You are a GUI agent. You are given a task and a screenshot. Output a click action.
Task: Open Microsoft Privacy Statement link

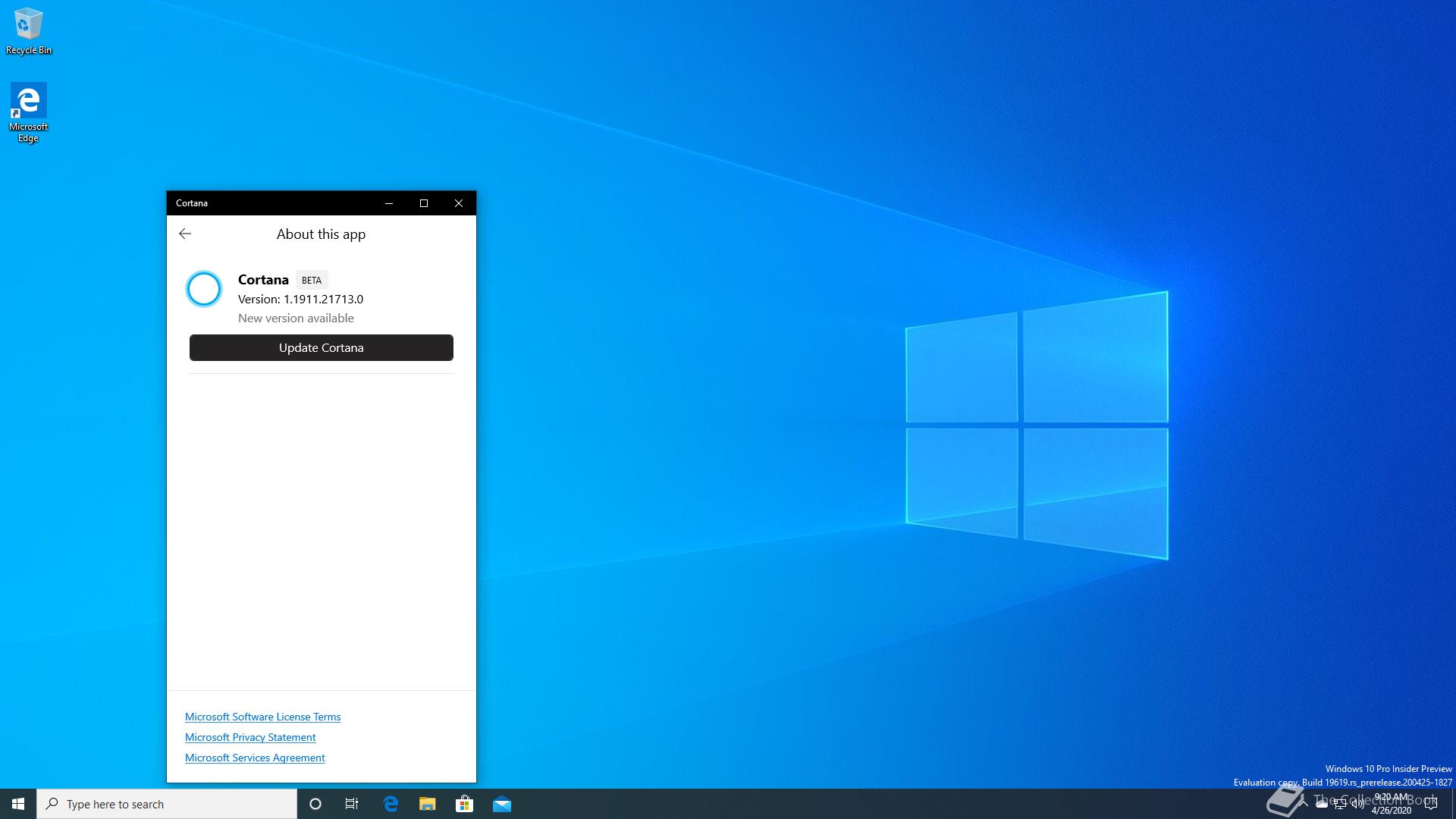(x=250, y=737)
